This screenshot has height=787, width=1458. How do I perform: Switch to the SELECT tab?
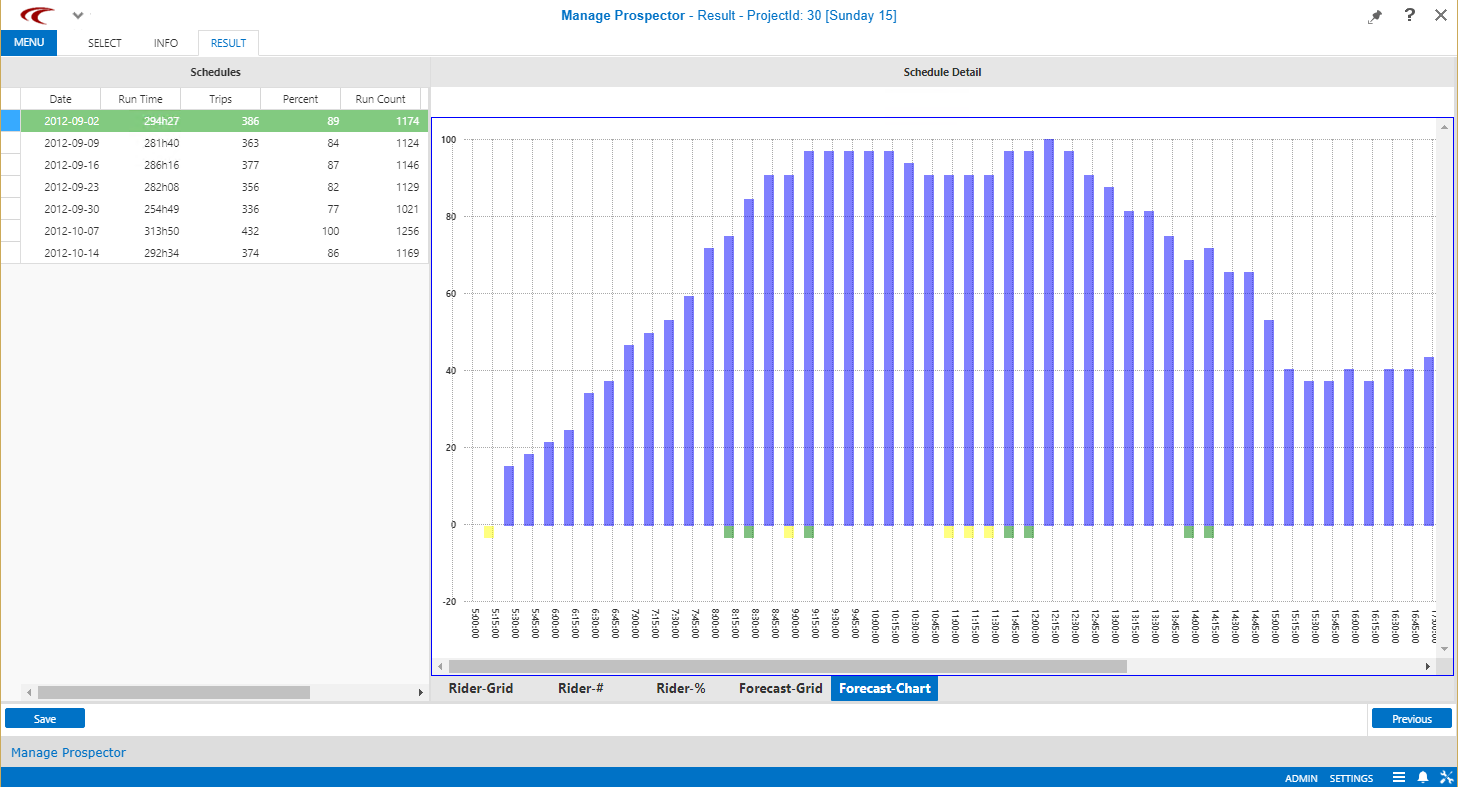[103, 43]
